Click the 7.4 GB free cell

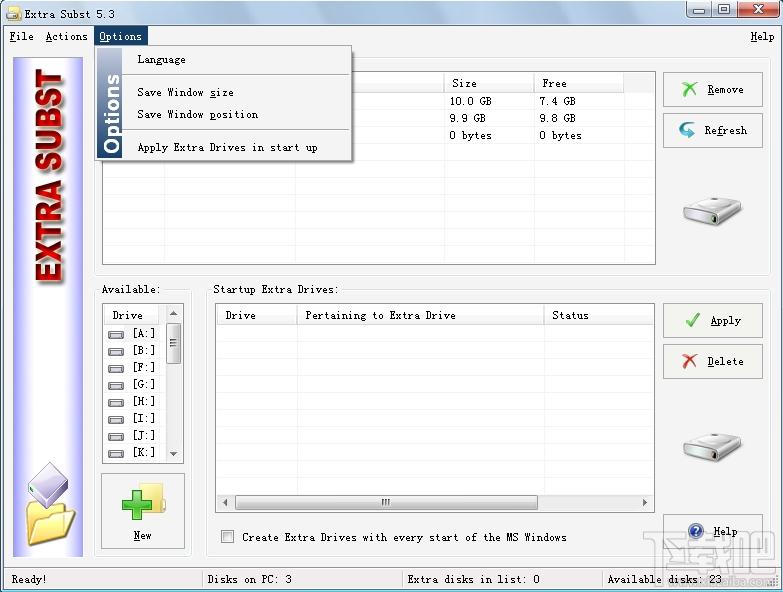(557, 101)
